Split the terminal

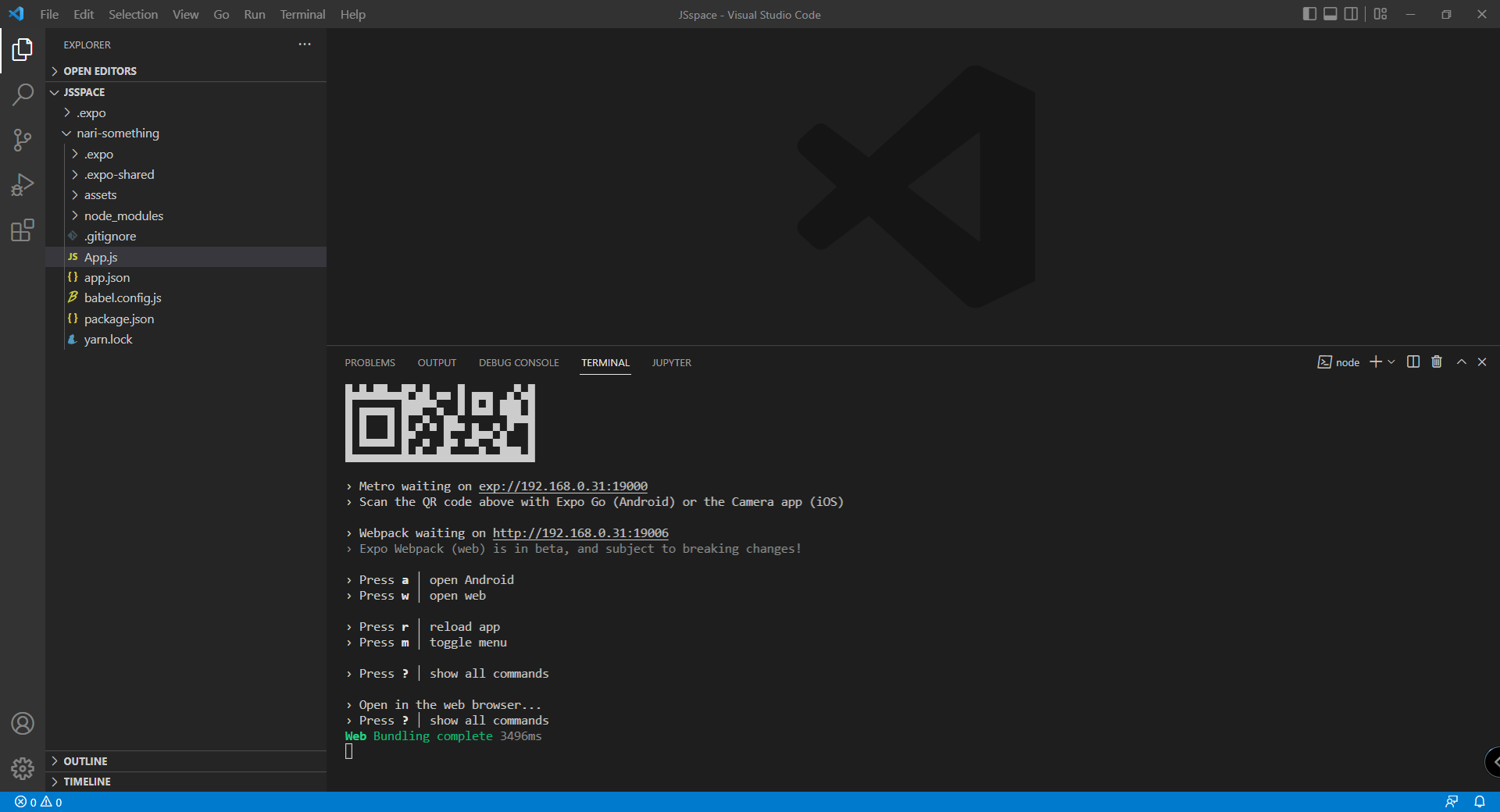click(1413, 362)
